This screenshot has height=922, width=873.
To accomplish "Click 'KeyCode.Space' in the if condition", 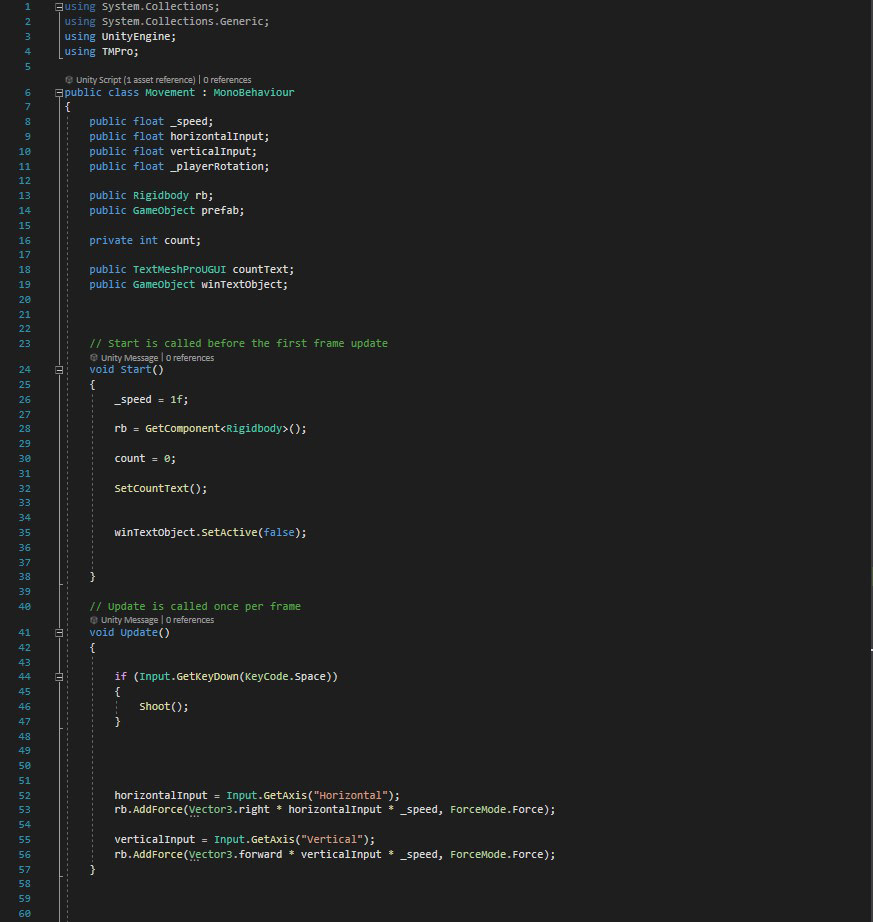I will tap(285, 677).
